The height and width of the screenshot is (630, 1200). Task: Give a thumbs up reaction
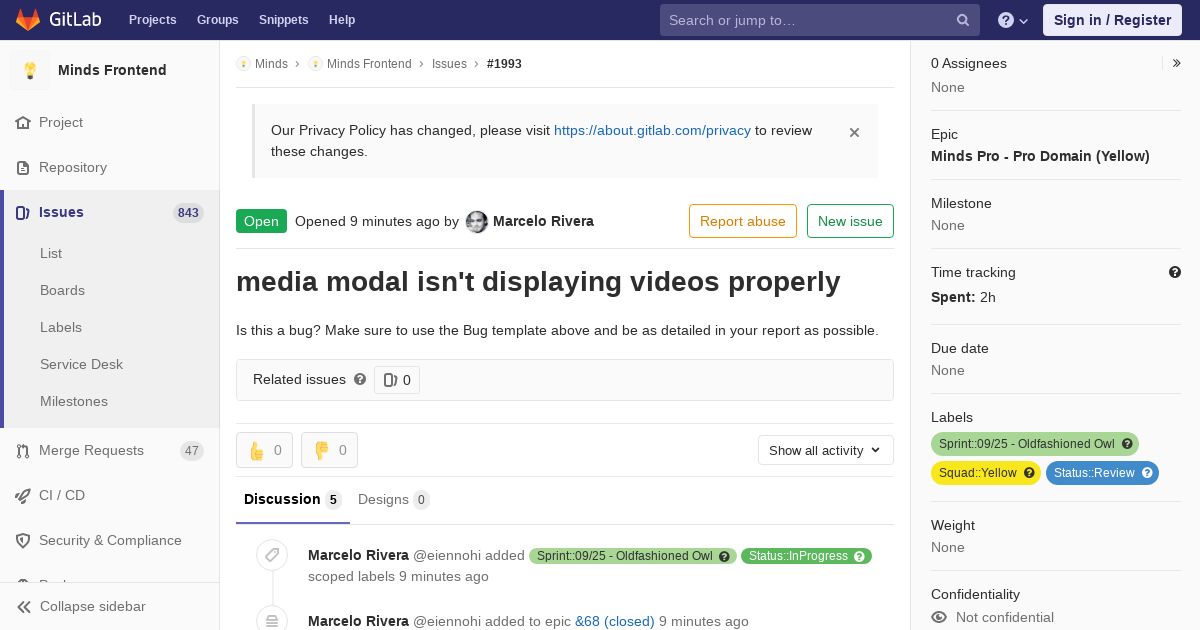[x=264, y=450]
